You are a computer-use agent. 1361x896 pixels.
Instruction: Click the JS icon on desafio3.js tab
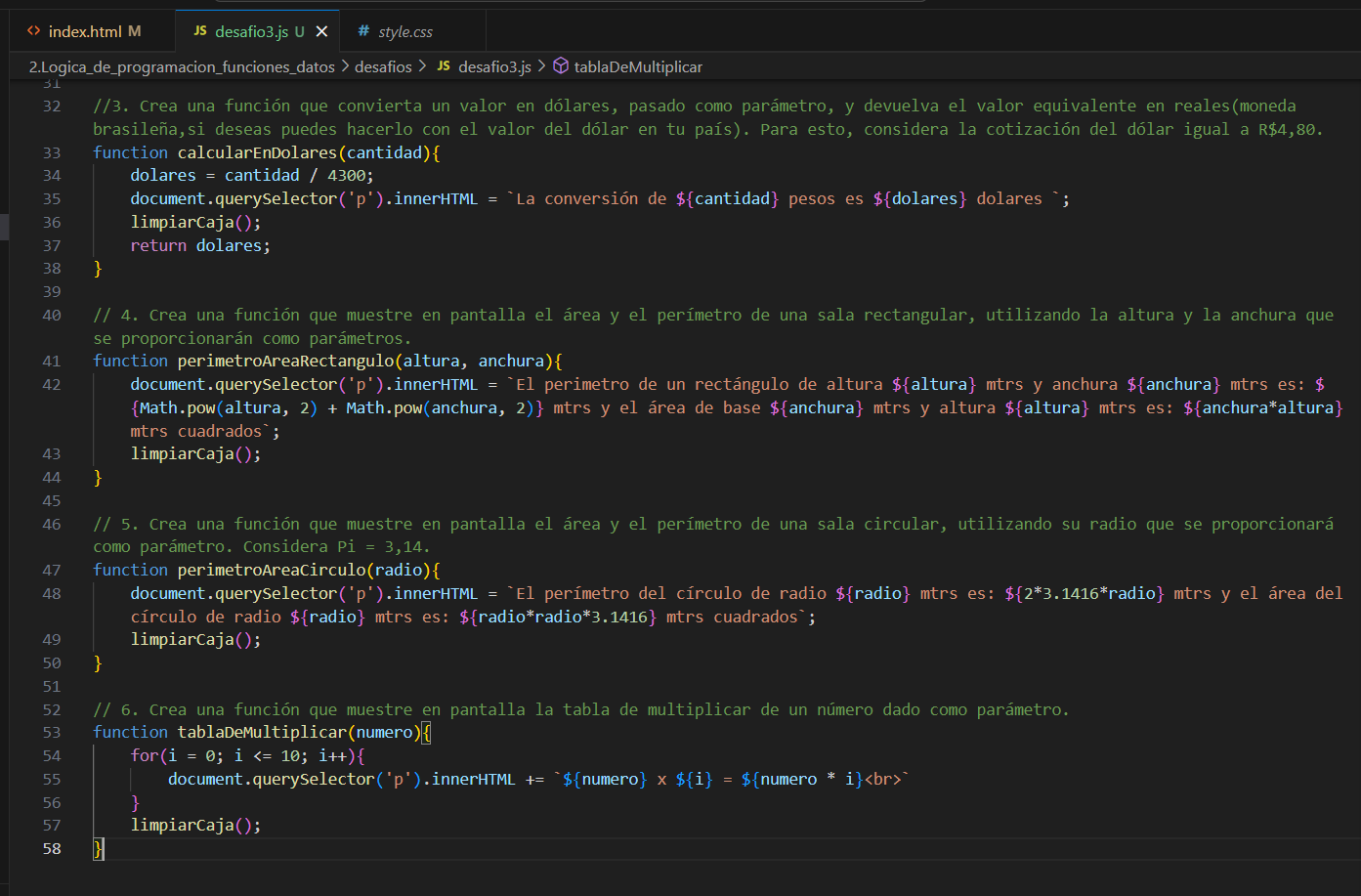point(200,31)
